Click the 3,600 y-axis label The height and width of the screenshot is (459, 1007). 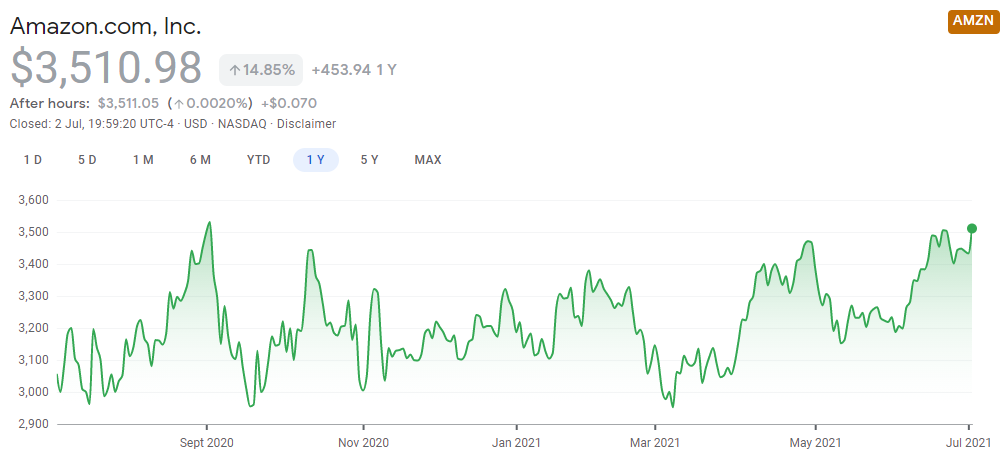click(31, 200)
